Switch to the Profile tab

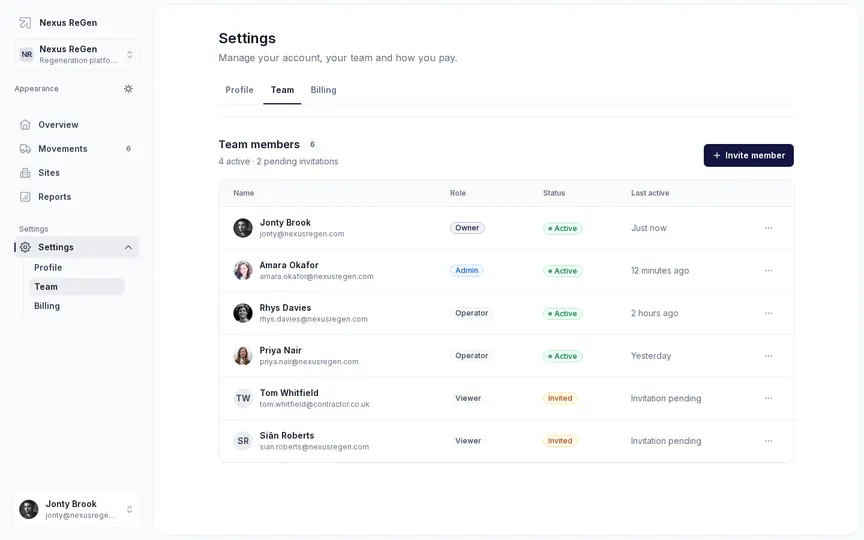click(x=239, y=90)
